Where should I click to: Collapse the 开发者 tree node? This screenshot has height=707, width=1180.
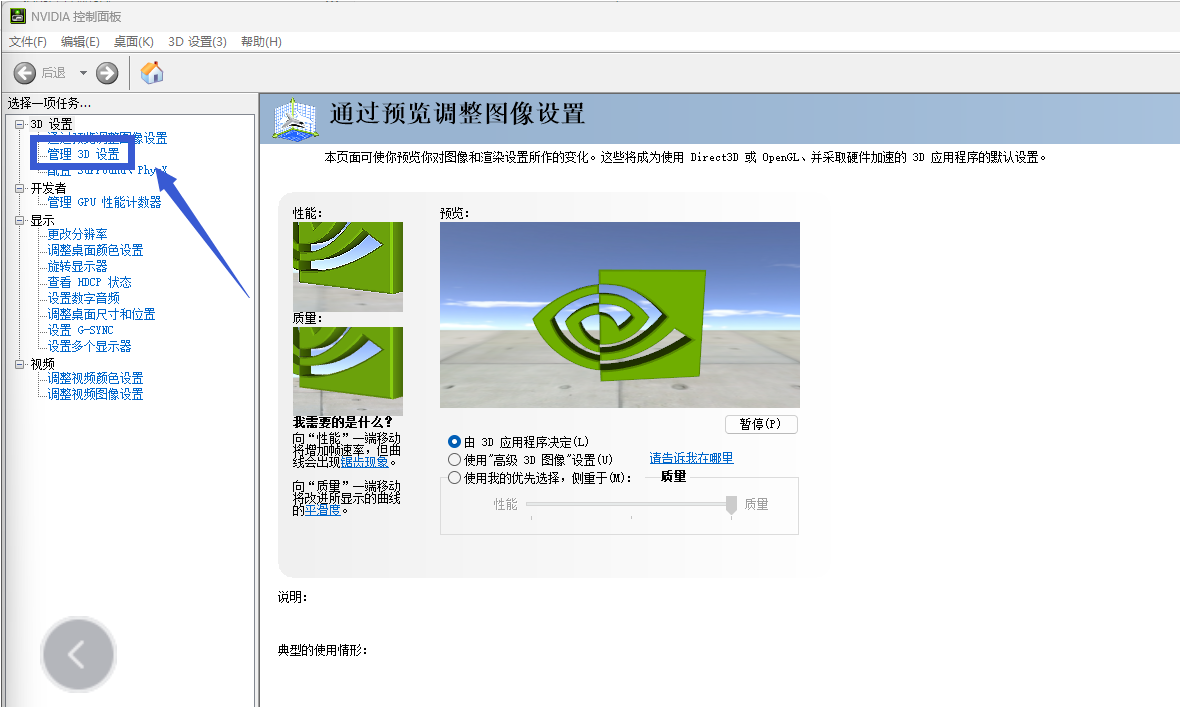pyautogui.click(x=20, y=188)
